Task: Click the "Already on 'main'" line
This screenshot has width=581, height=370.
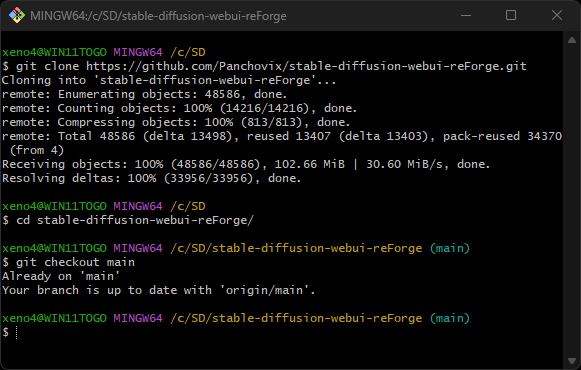Action: [x=61, y=276]
